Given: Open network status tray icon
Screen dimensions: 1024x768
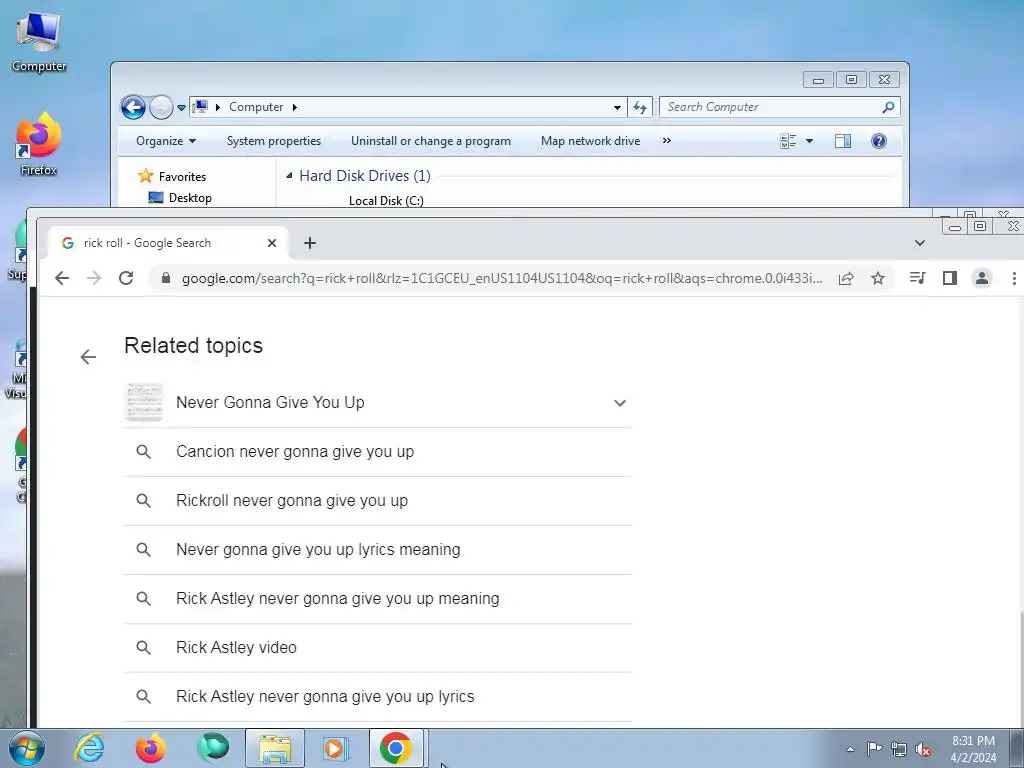Looking at the screenshot, I should pos(899,750).
